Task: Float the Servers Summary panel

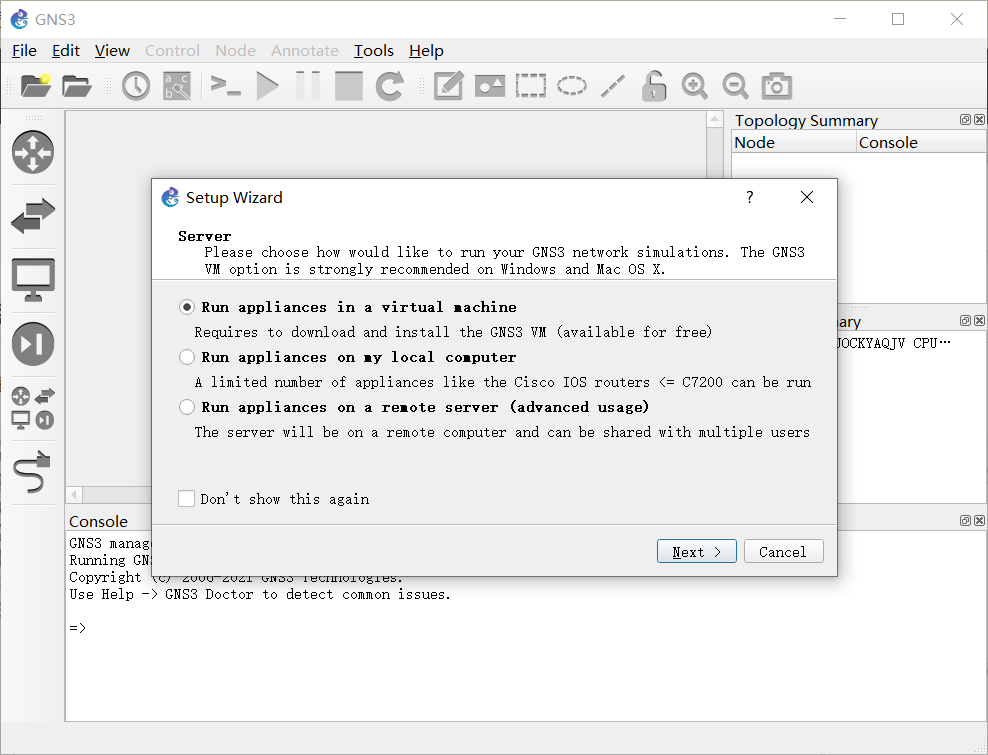Action: pos(965,320)
